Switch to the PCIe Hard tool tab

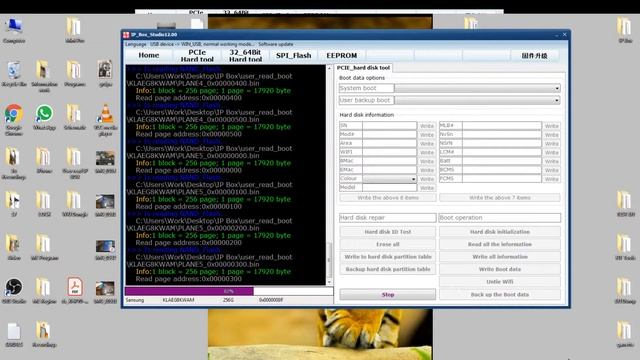point(197,56)
